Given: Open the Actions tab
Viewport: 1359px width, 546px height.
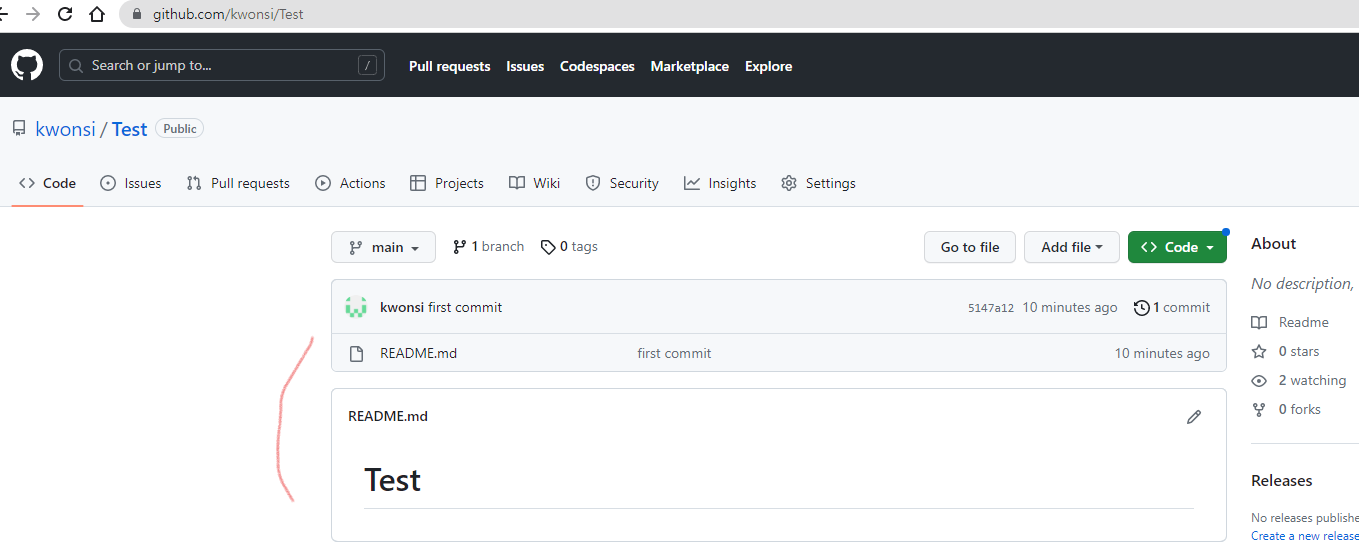Looking at the screenshot, I should [350, 183].
